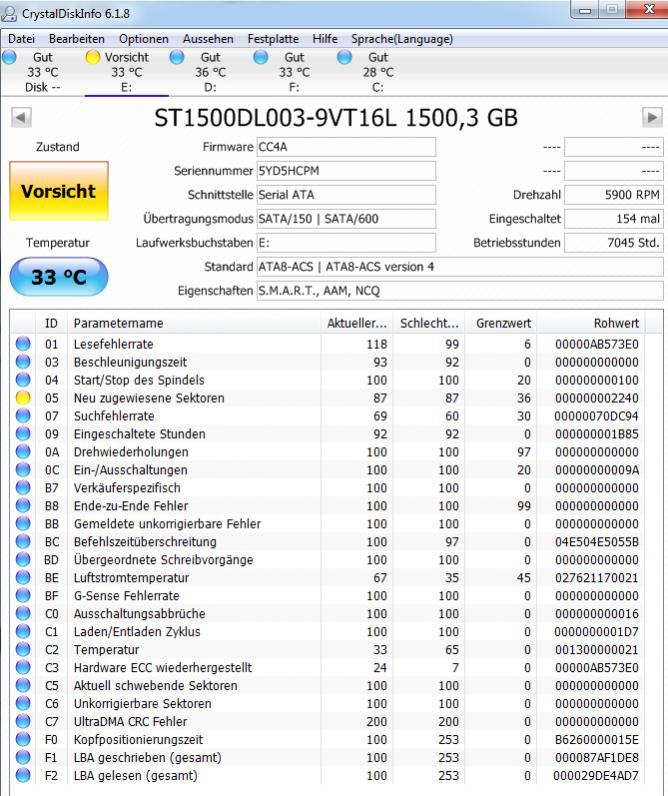This screenshot has height=796, width=668.
Task: Click the ID column header
Action: pyautogui.click(x=51, y=323)
